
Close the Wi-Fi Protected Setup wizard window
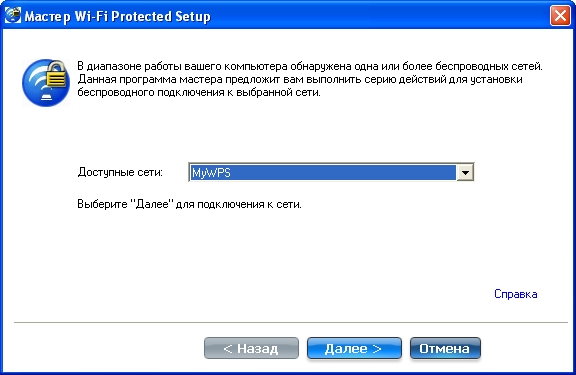click(560, 16)
